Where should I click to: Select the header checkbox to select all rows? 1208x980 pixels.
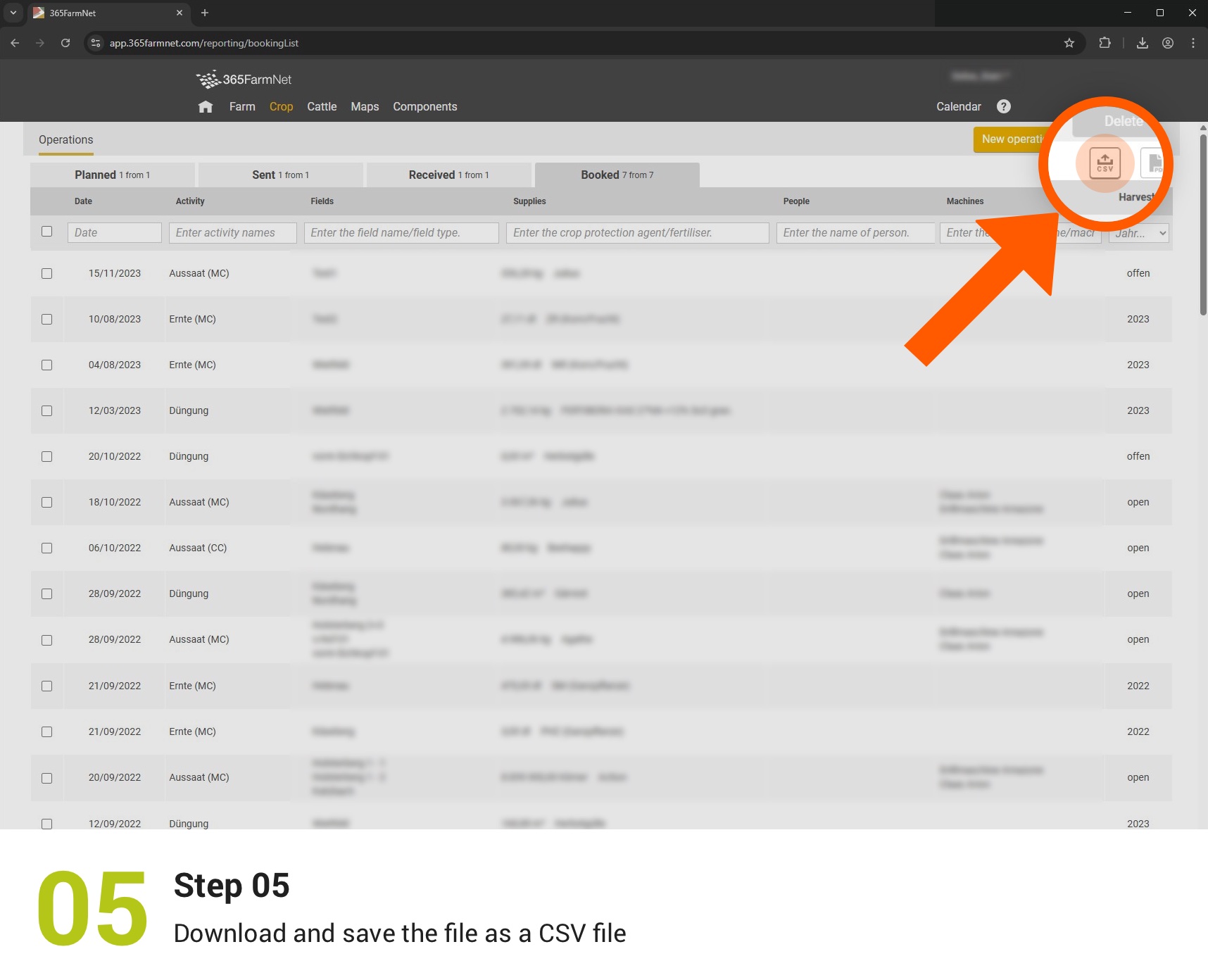point(47,231)
